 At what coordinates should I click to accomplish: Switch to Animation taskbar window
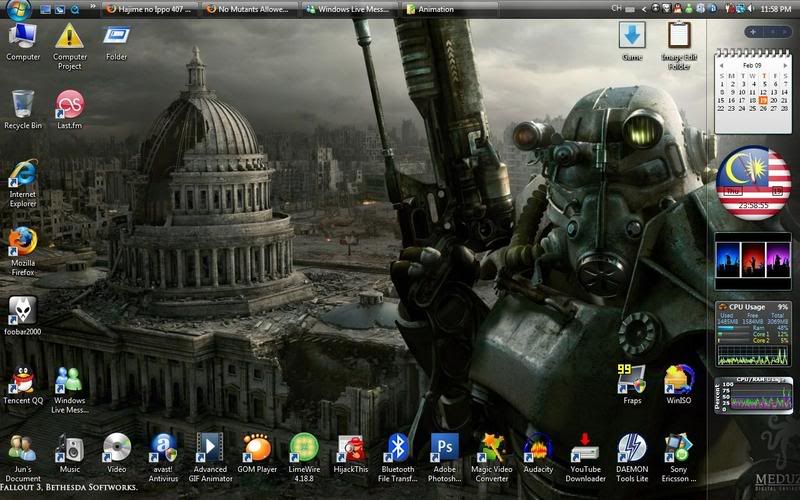tap(449, 9)
